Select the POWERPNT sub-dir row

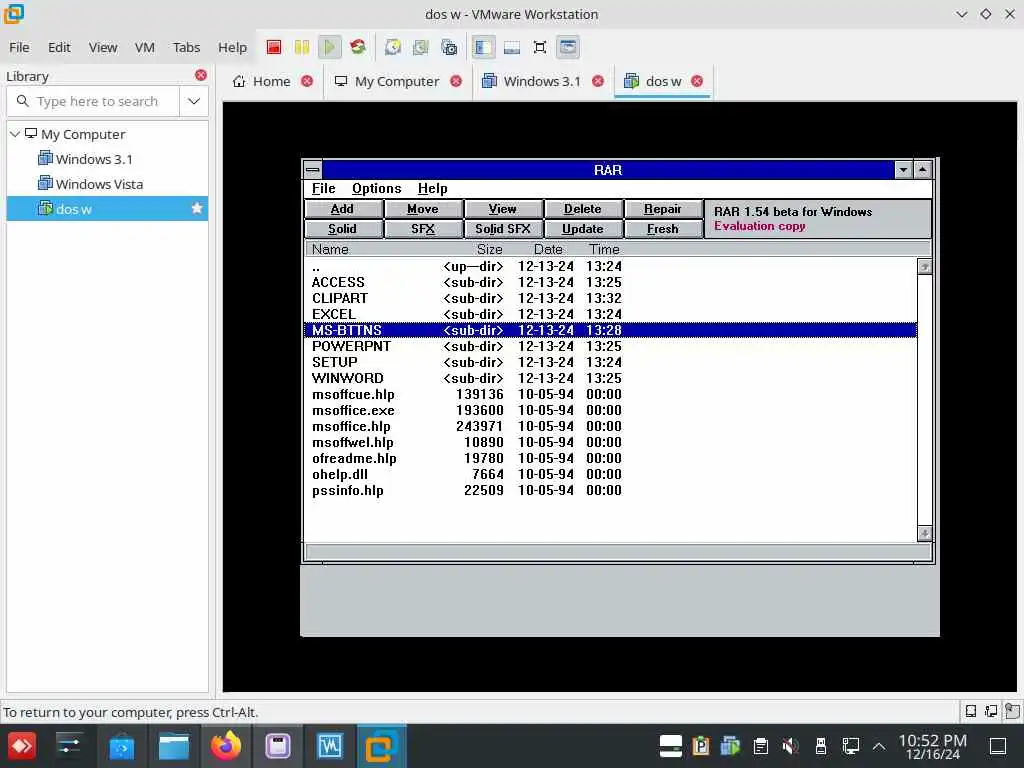pyautogui.click(x=611, y=346)
